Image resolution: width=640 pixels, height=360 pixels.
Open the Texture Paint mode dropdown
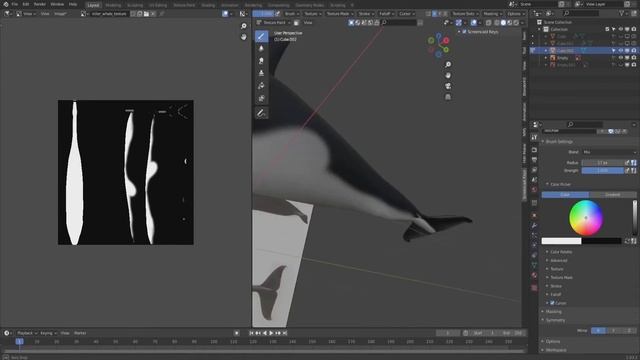274,22
